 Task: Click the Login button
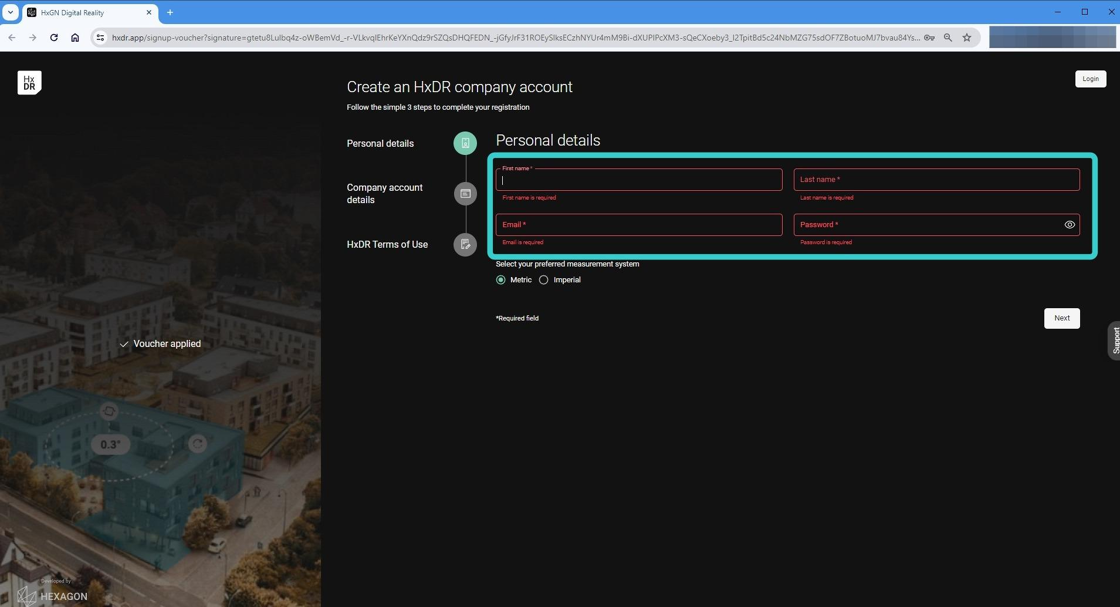(x=1090, y=79)
